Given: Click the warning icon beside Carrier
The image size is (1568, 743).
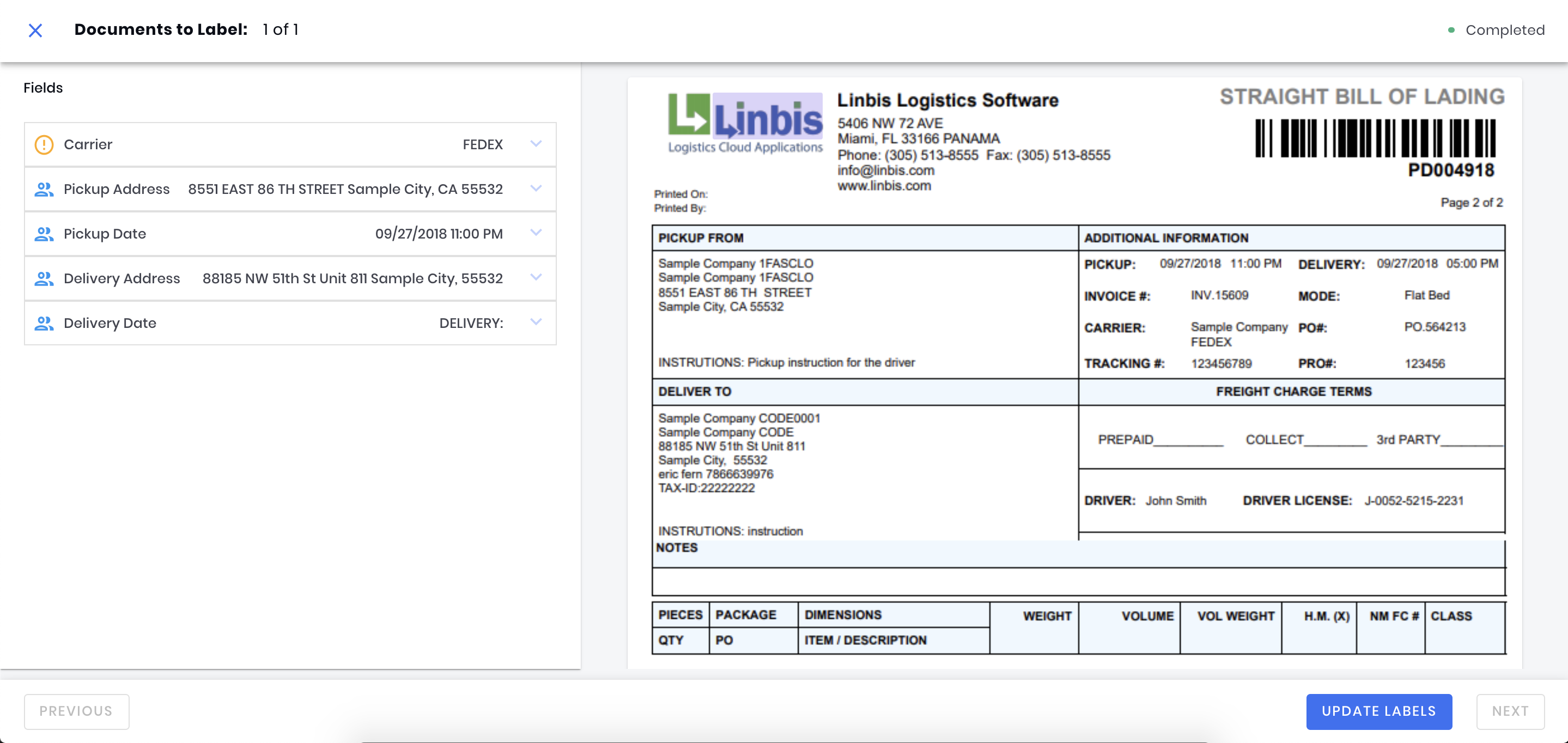Looking at the screenshot, I should click(44, 144).
